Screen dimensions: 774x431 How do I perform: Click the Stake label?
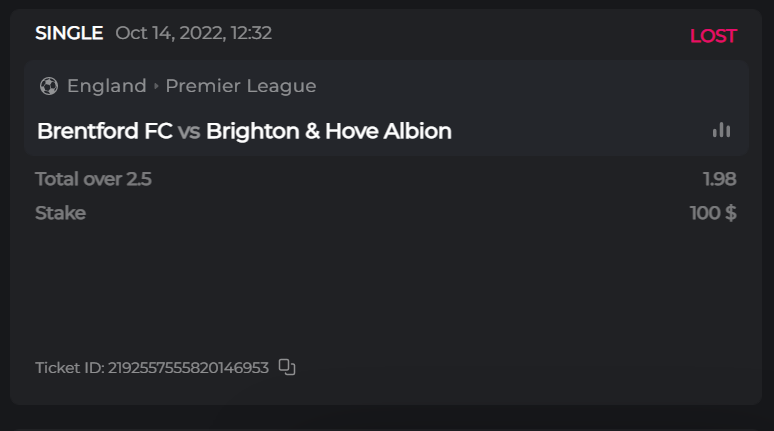pyautogui.click(x=60, y=213)
